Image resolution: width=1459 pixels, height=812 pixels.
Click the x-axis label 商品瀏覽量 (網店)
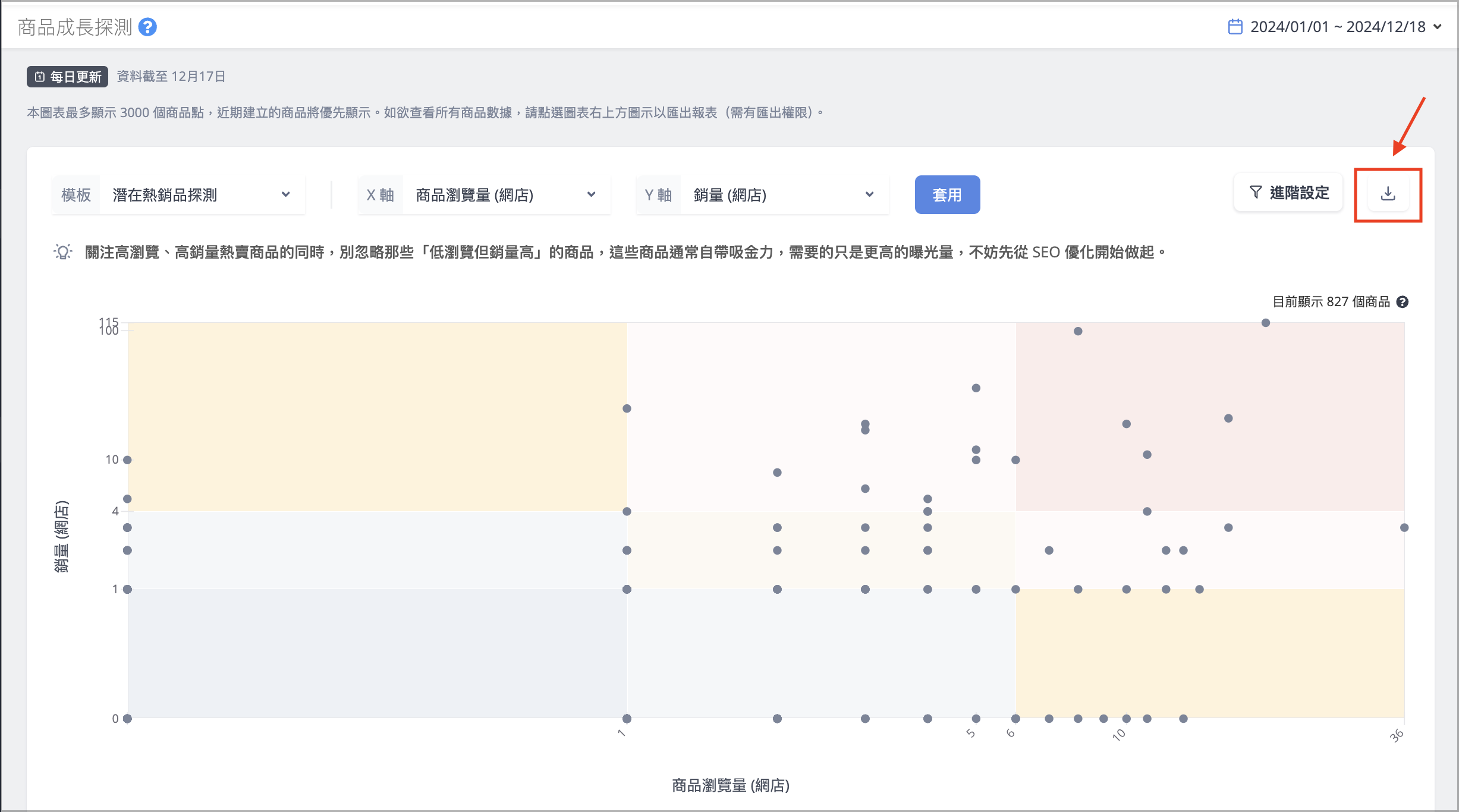[731, 786]
